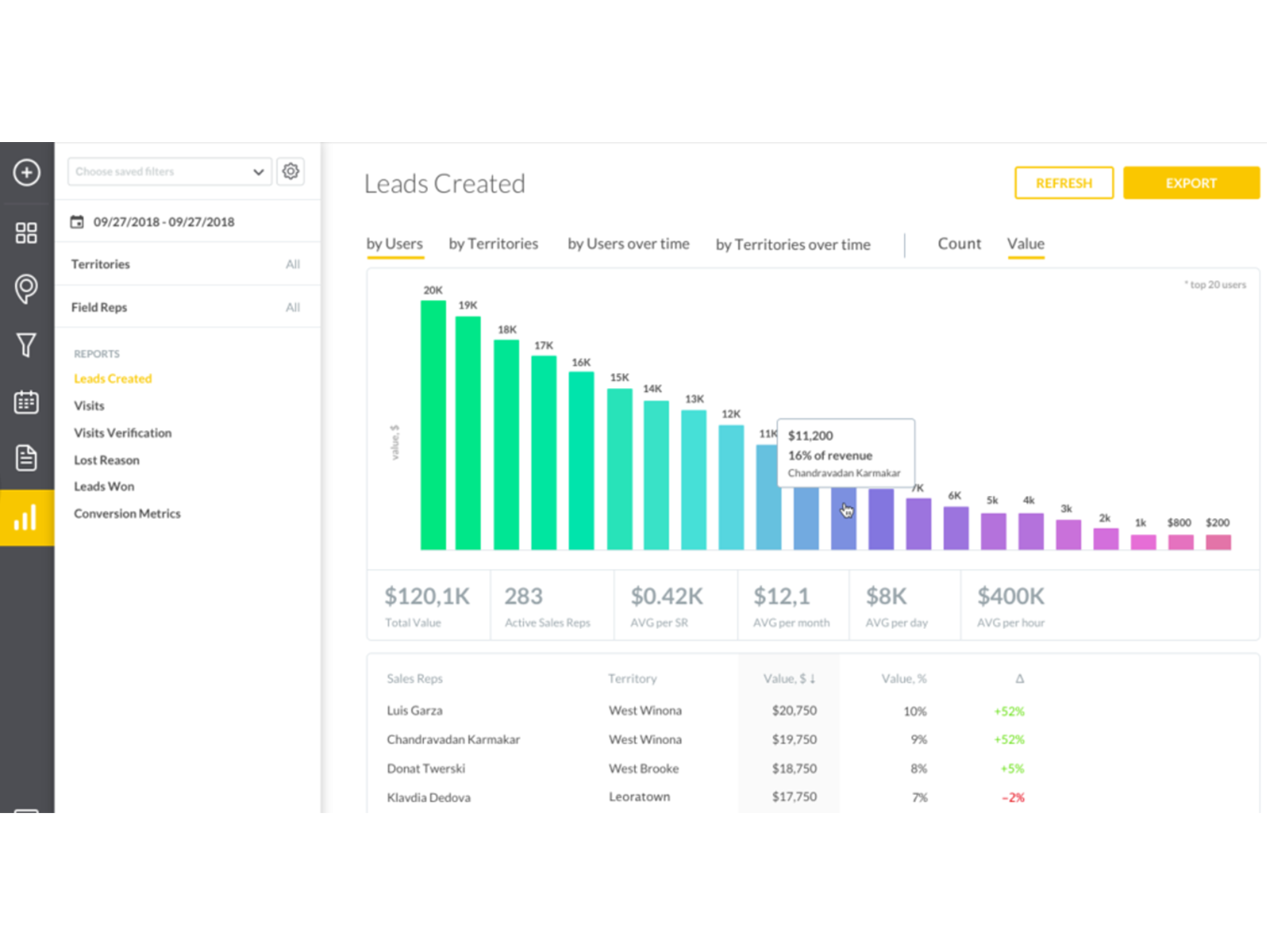Screen dimensions: 1270x952
Task: Open the dashboard grid icon in sidebar
Action: click(27, 232)
